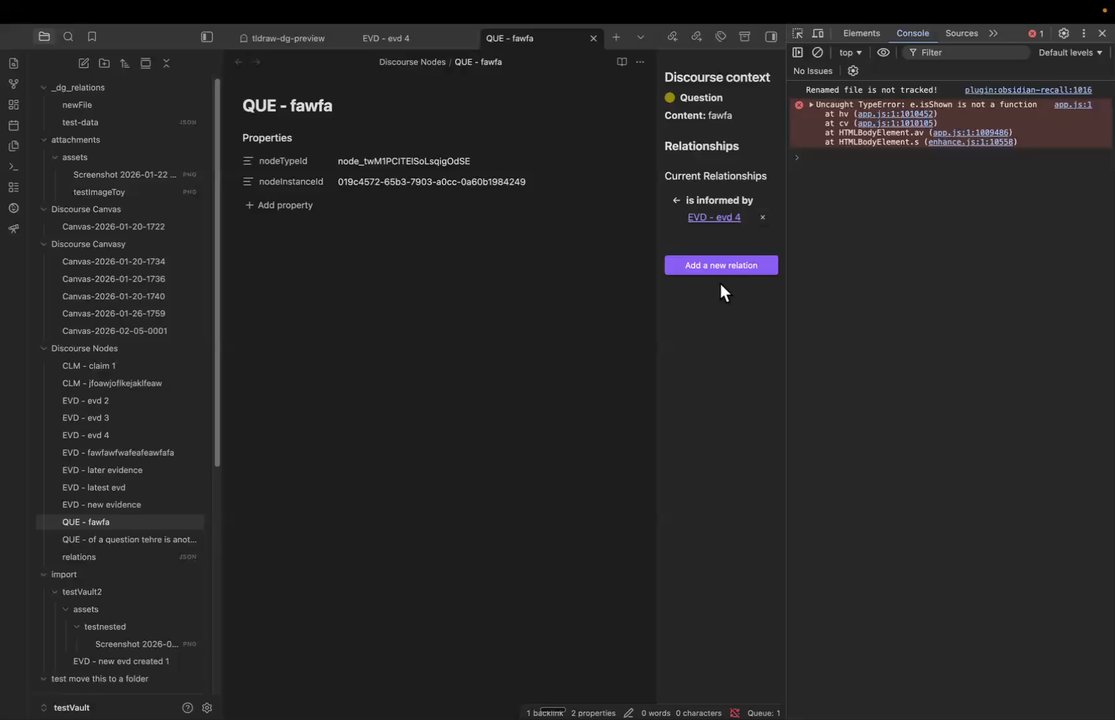Collapse the Discourse Nodes folder
The width and height of the screenshot is (1115, 720).
43,348
